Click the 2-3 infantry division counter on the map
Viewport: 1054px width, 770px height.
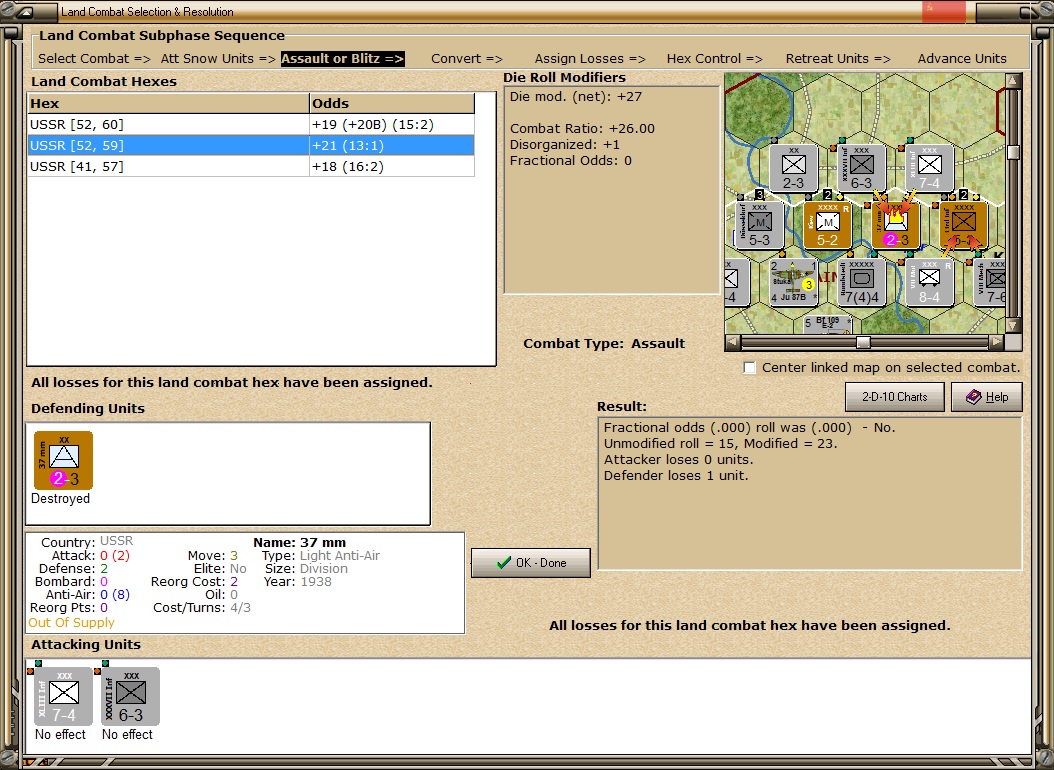(793, 168)
